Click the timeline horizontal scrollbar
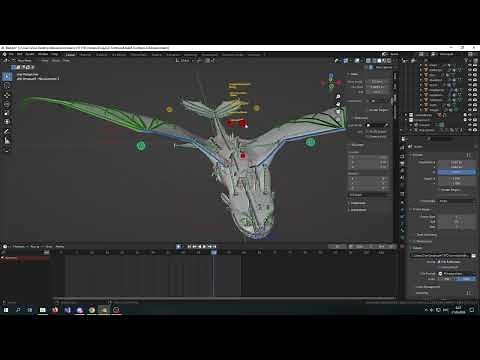This screenshot has height=360, width=480. click(224, 298)
